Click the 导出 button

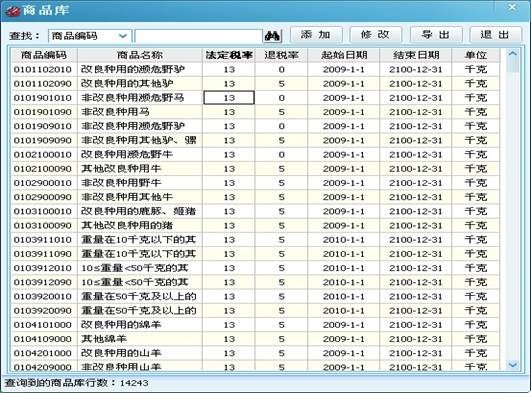[x=436, y=35]
